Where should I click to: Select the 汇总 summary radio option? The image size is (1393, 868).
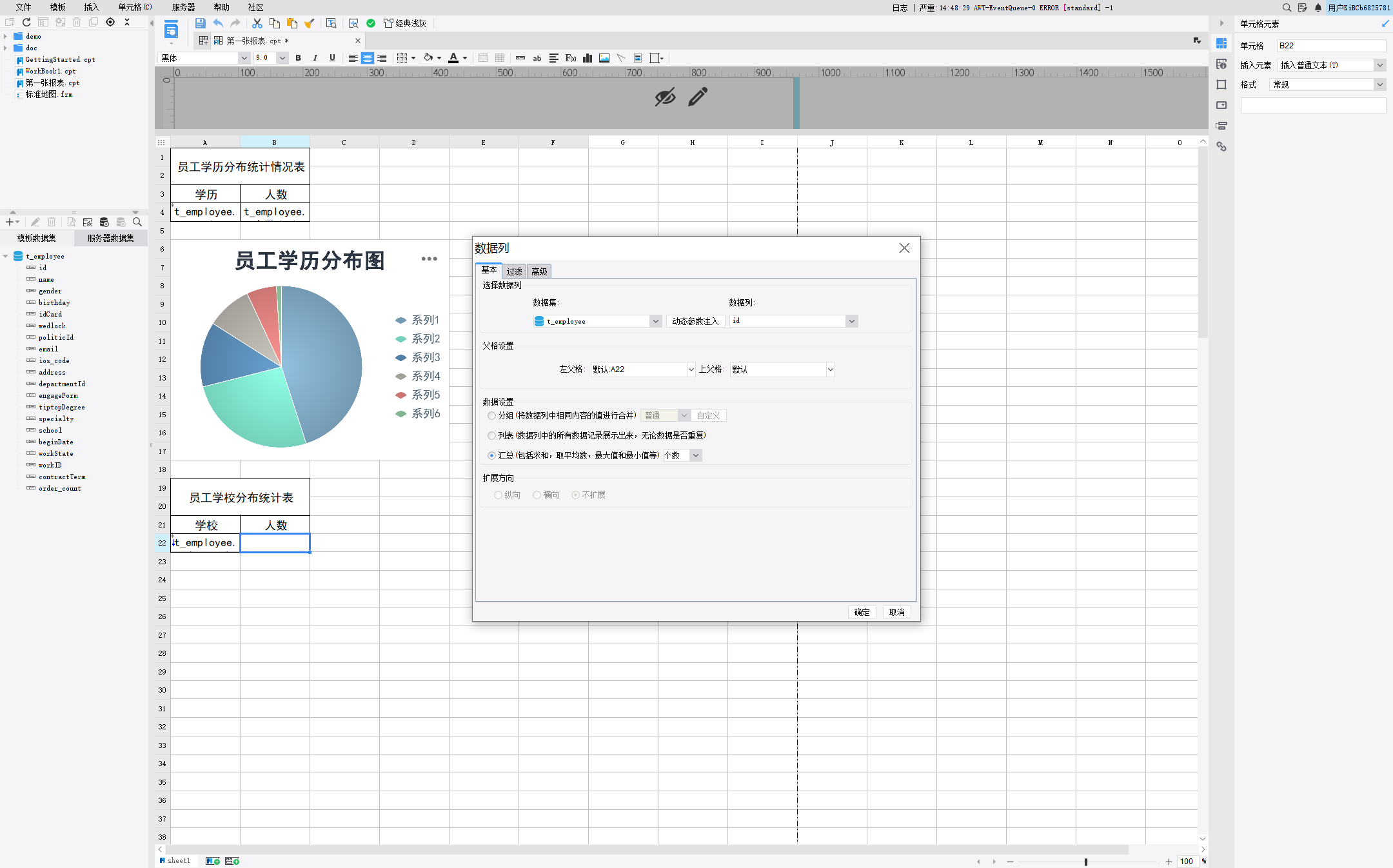(x=492, y=456)
